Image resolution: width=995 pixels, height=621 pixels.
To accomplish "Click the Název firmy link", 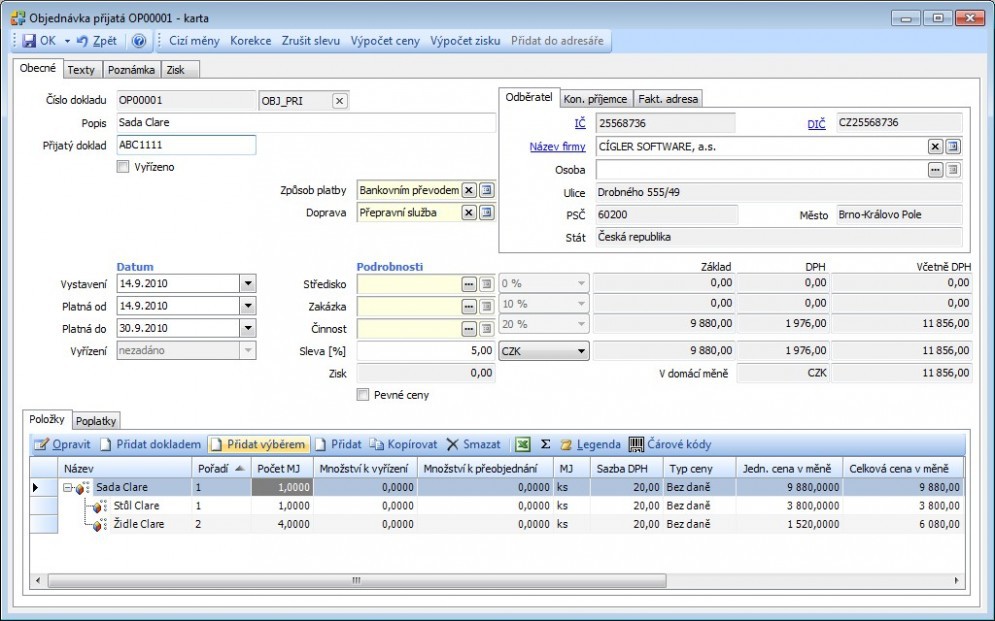I will click(x=557, y=147).
